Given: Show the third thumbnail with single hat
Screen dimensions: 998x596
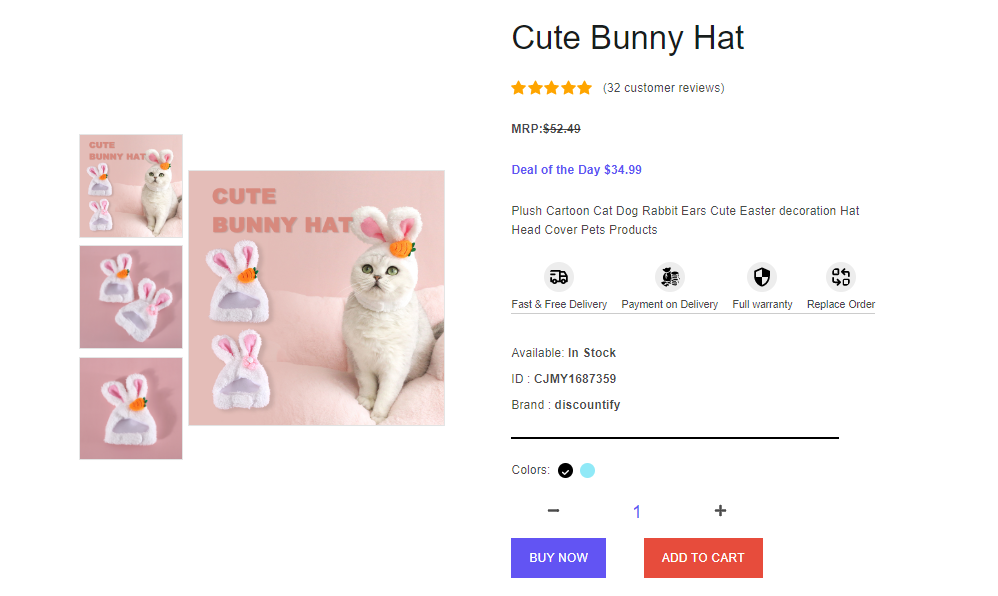Looking at the screenshot, I should (x=131, y=408).
